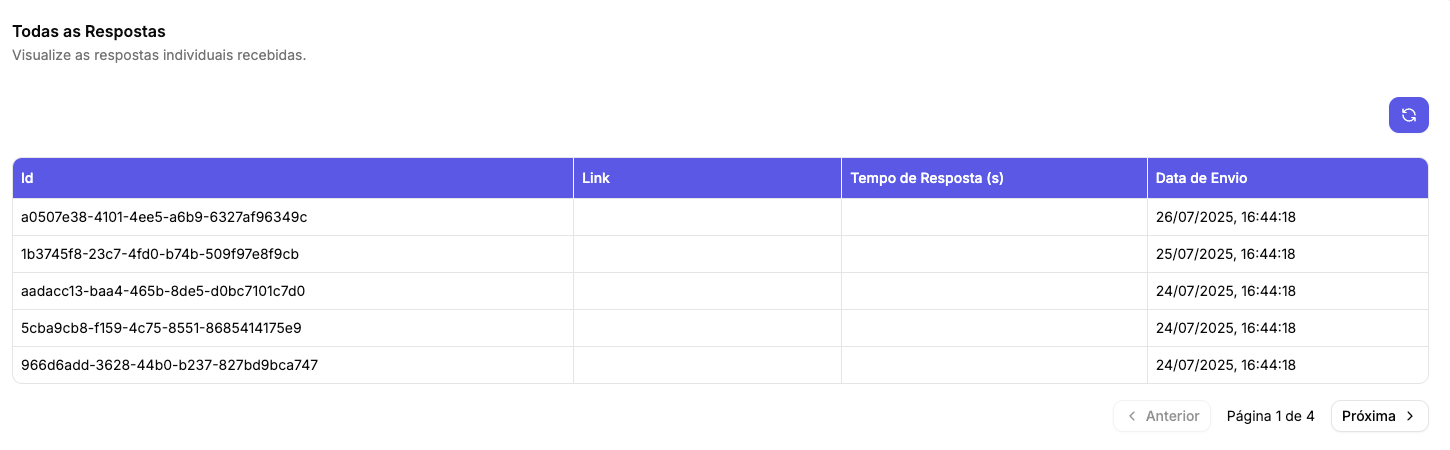The image size is (1450, 450).
Task: Click the Tempo de Resposta (s) header
Action: [x=926, y=178]
